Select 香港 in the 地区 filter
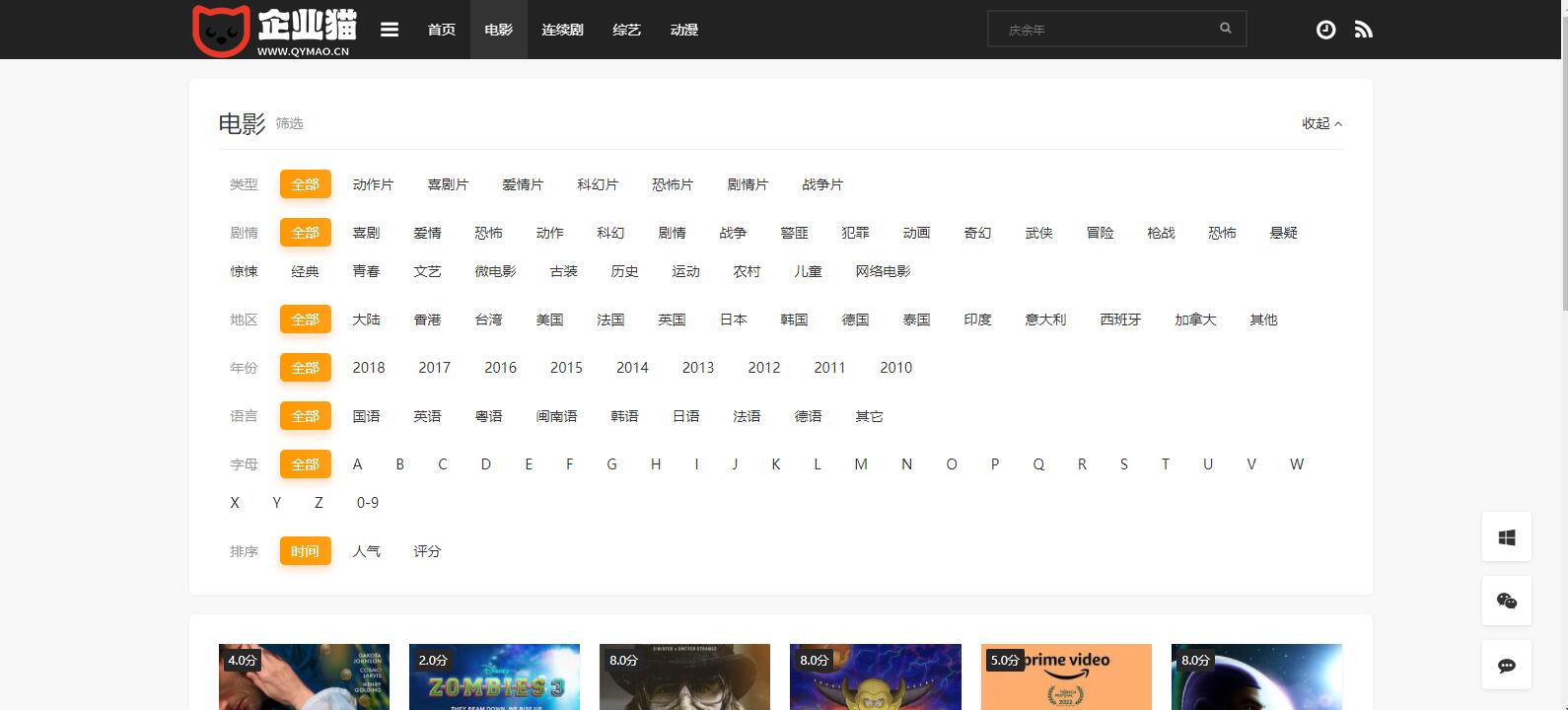Image resolution: width=1568 pixels, height=710 pixels. [x=427, y=319]
